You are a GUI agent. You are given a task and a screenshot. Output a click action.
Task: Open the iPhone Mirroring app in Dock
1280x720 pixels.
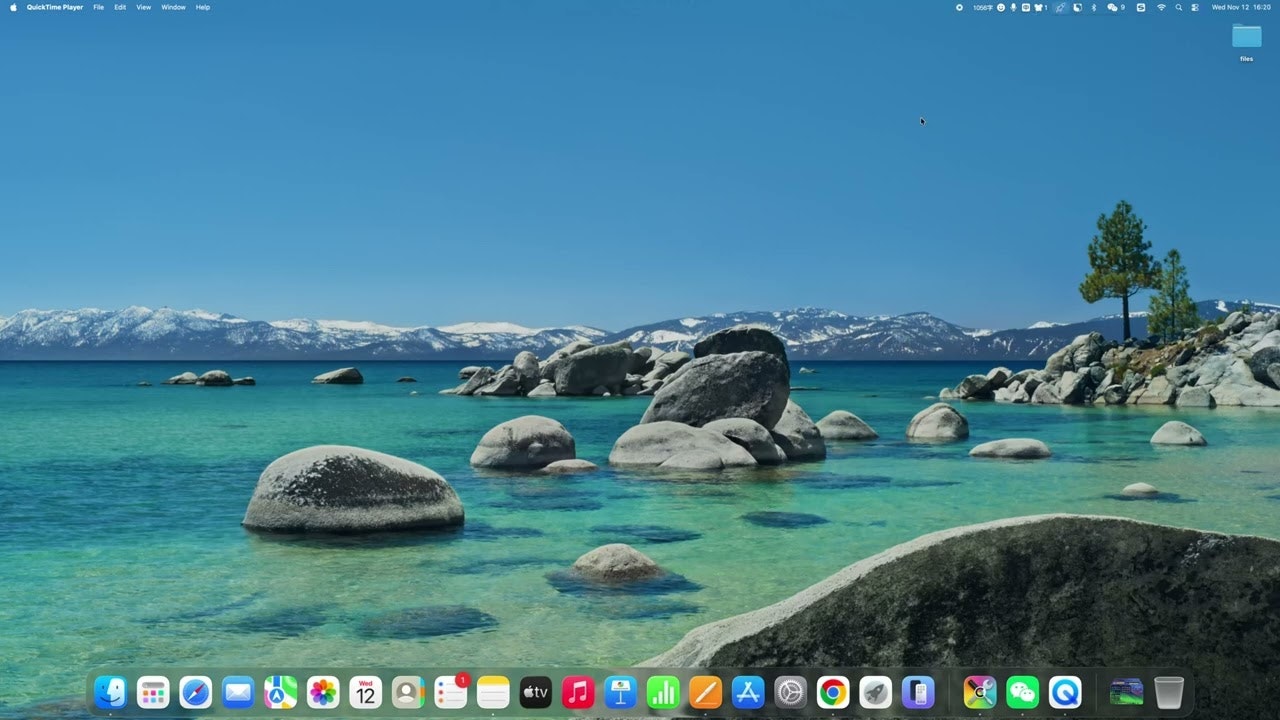pos(918,692)
